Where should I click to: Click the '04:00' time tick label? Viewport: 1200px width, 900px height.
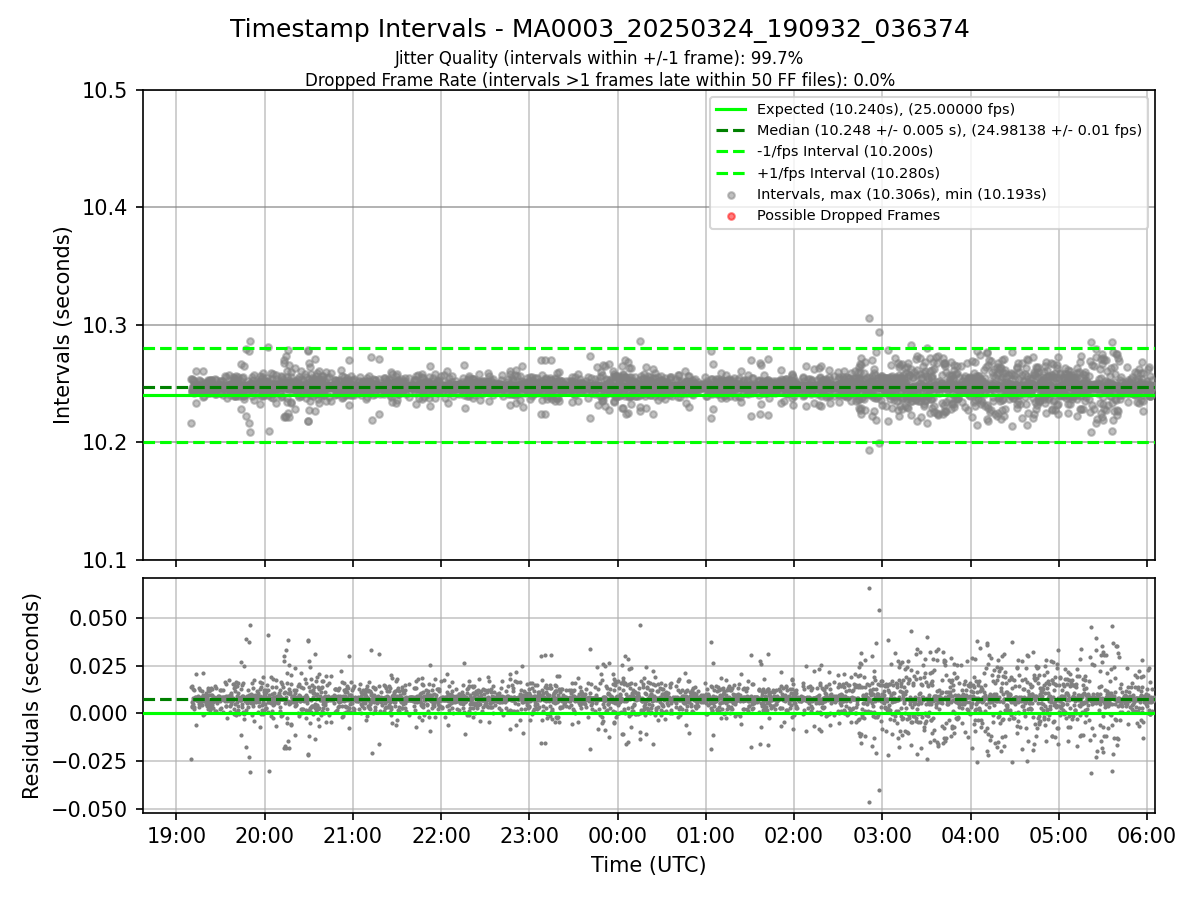(x=970, y=836)
